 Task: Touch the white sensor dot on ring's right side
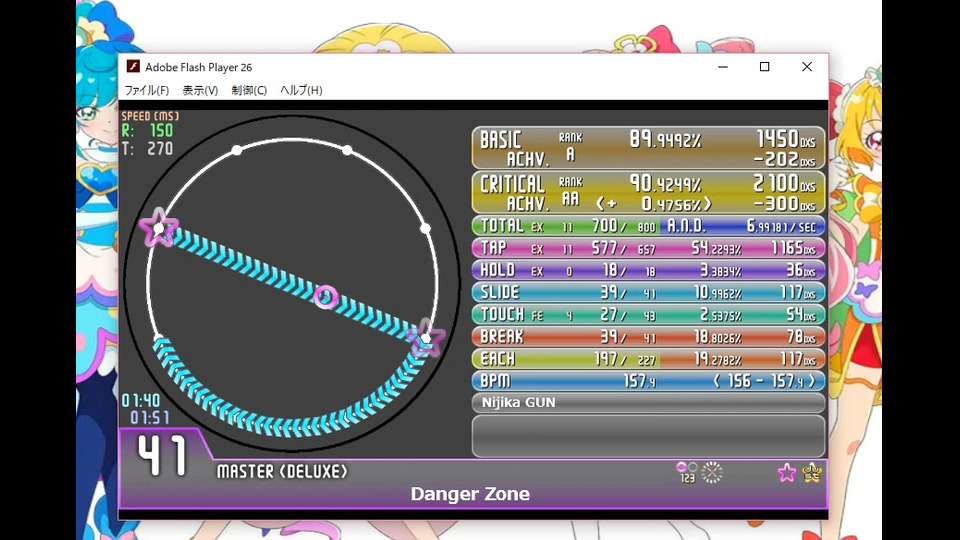tap(426, 228)
